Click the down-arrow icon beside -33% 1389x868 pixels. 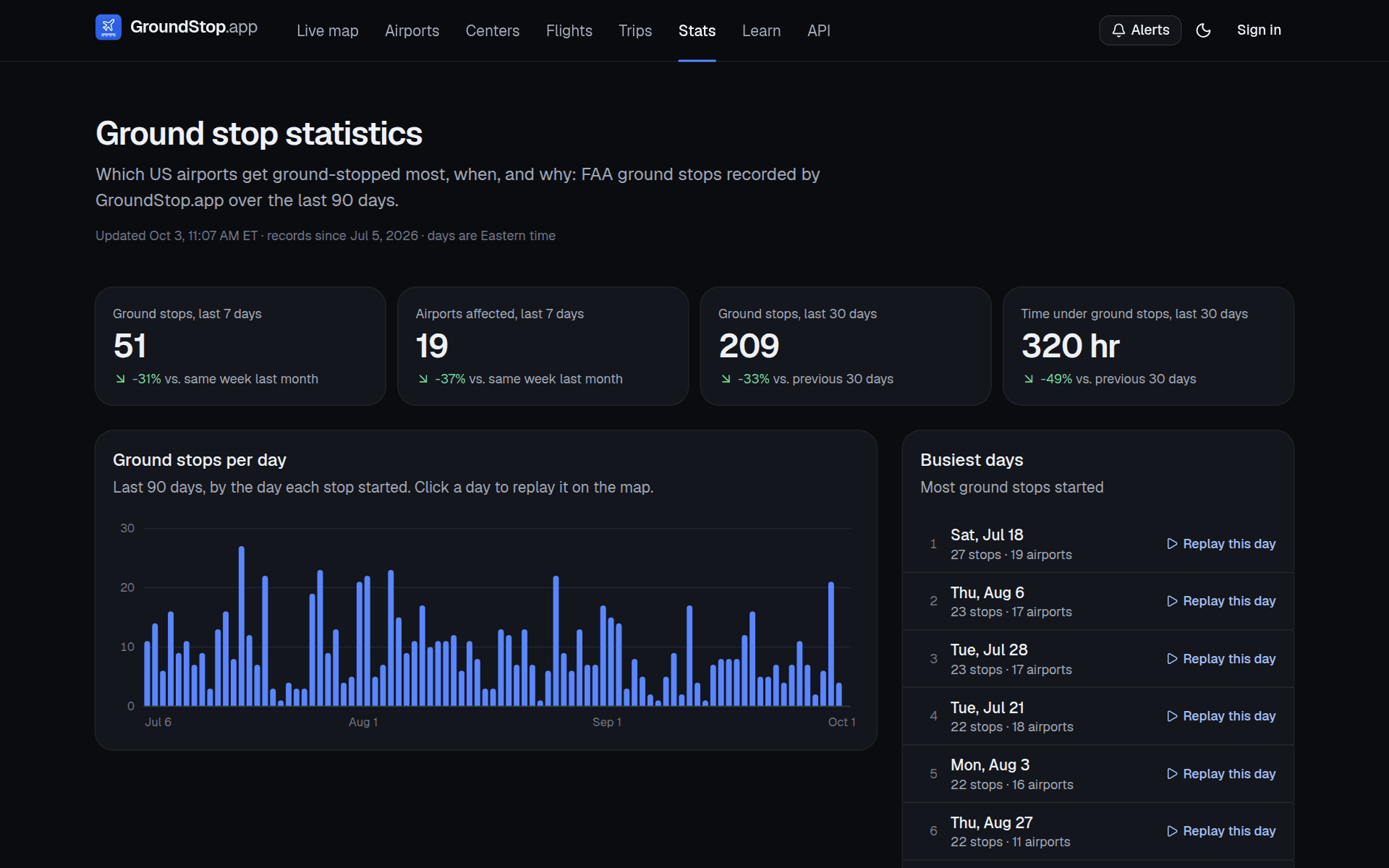726,379
